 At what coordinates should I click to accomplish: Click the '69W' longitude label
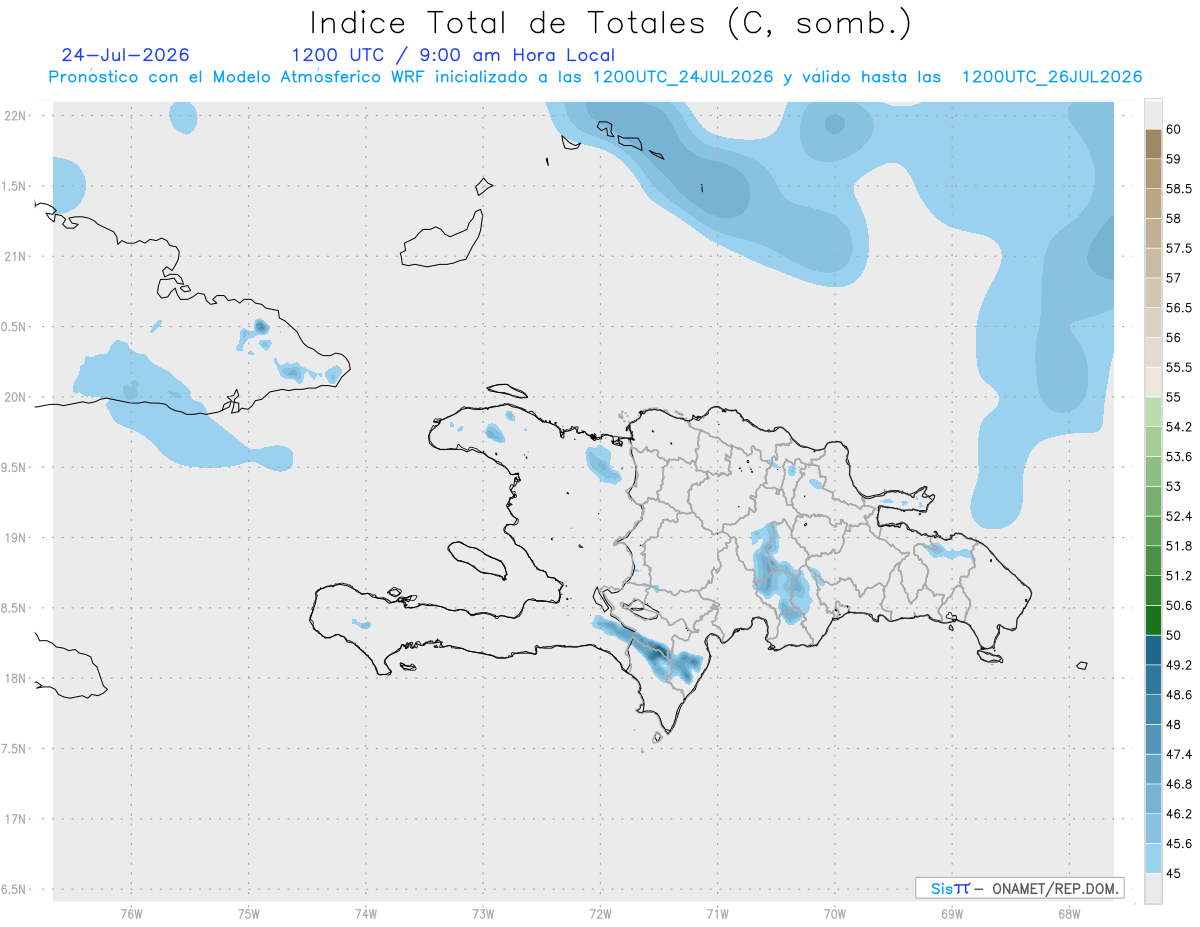point(952,914)
